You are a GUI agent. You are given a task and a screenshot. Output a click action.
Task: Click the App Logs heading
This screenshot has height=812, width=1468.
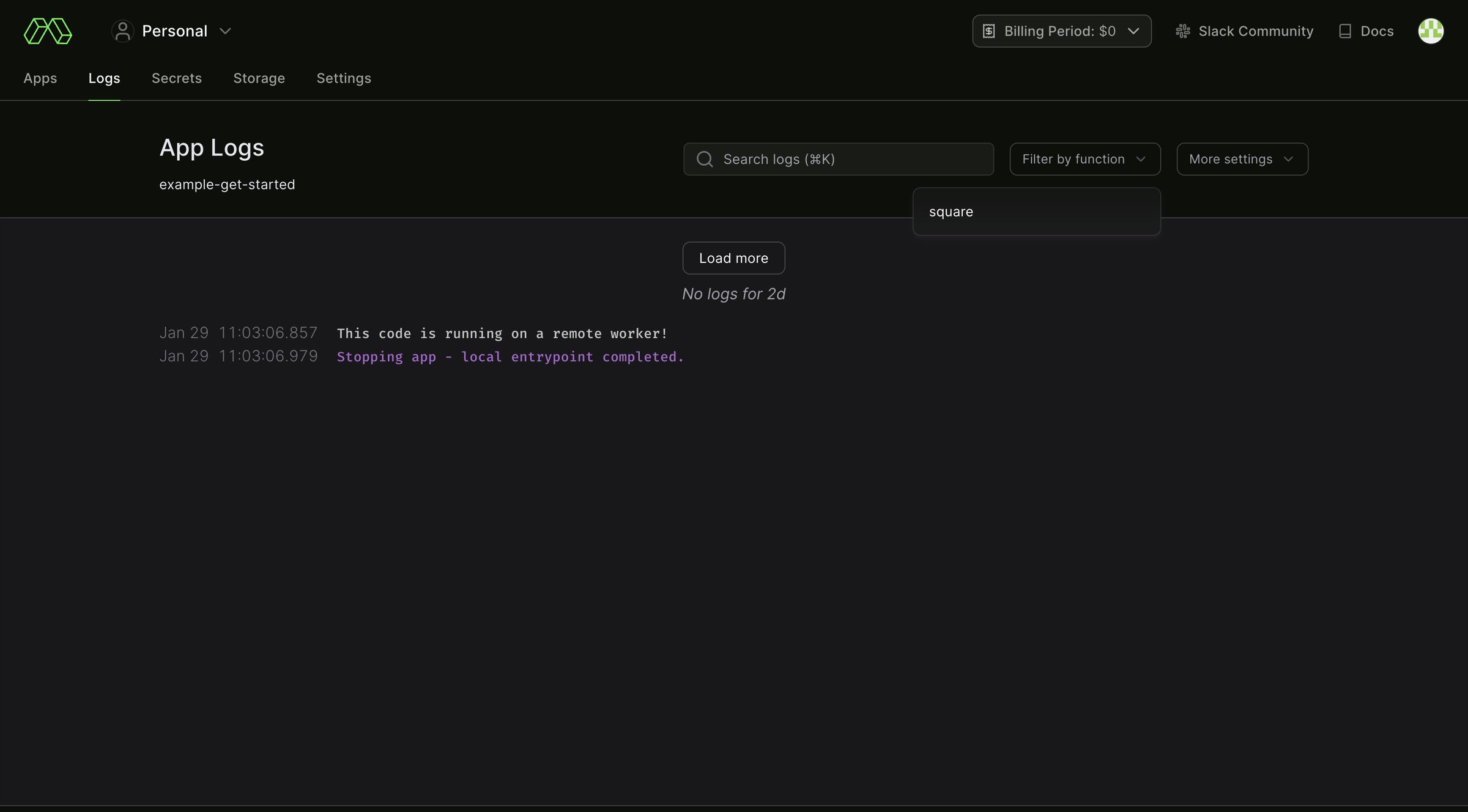pyautogui.click(x=212, y=148)
